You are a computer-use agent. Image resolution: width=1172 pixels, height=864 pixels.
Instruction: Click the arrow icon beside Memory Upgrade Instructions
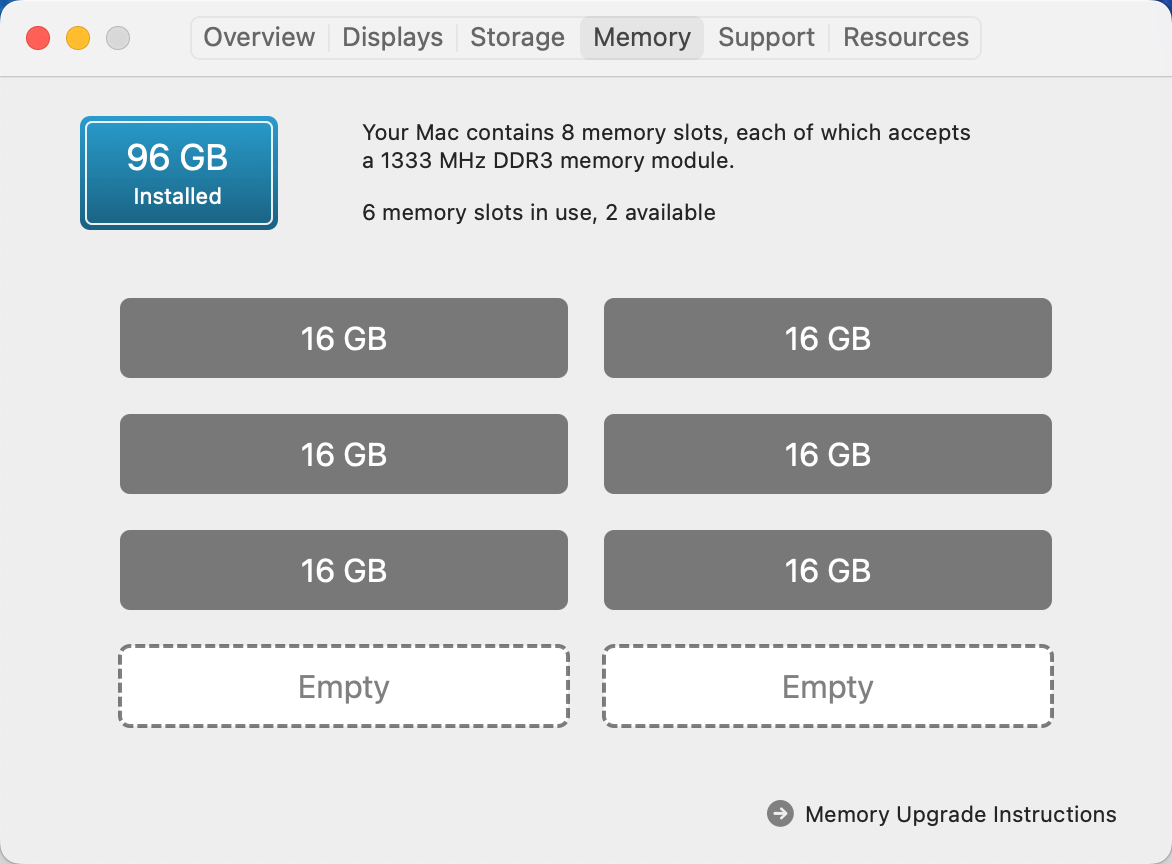[x=780, y=814]
